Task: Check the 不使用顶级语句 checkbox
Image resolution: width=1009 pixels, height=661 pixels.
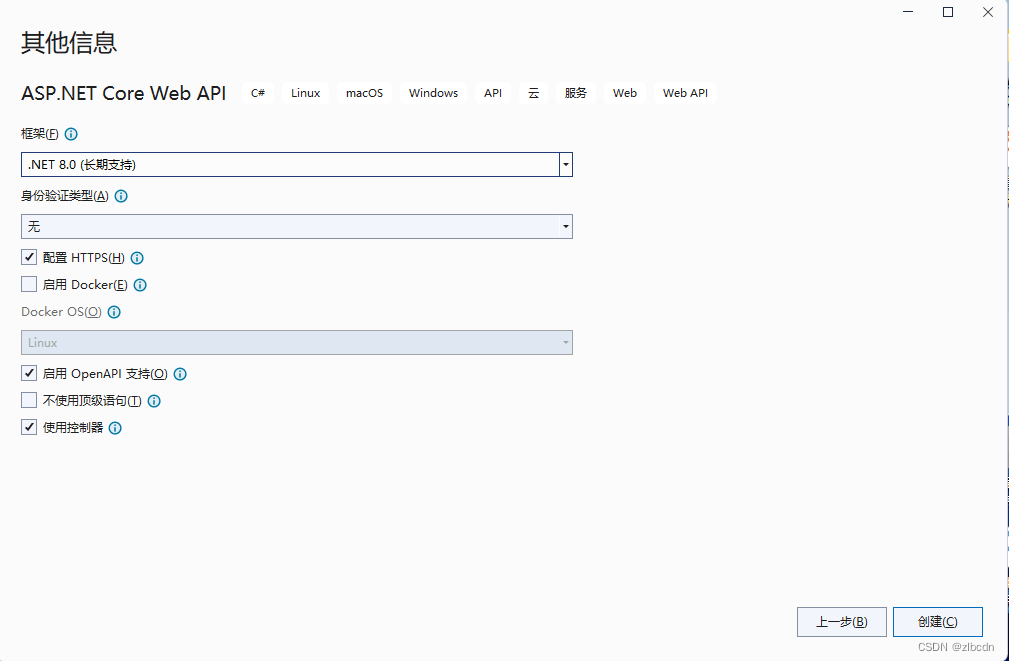Action: (29, 400)
